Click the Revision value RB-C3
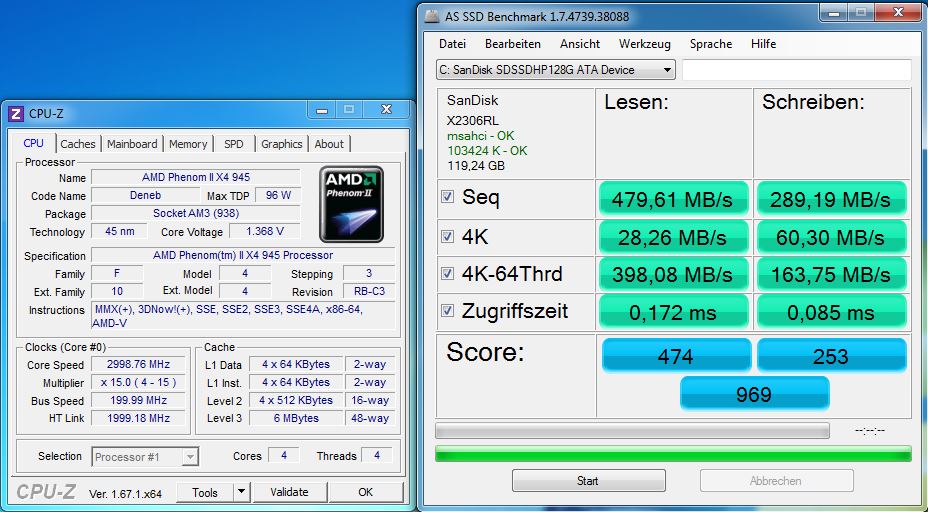The image size is (928, 512). point(369,291)
